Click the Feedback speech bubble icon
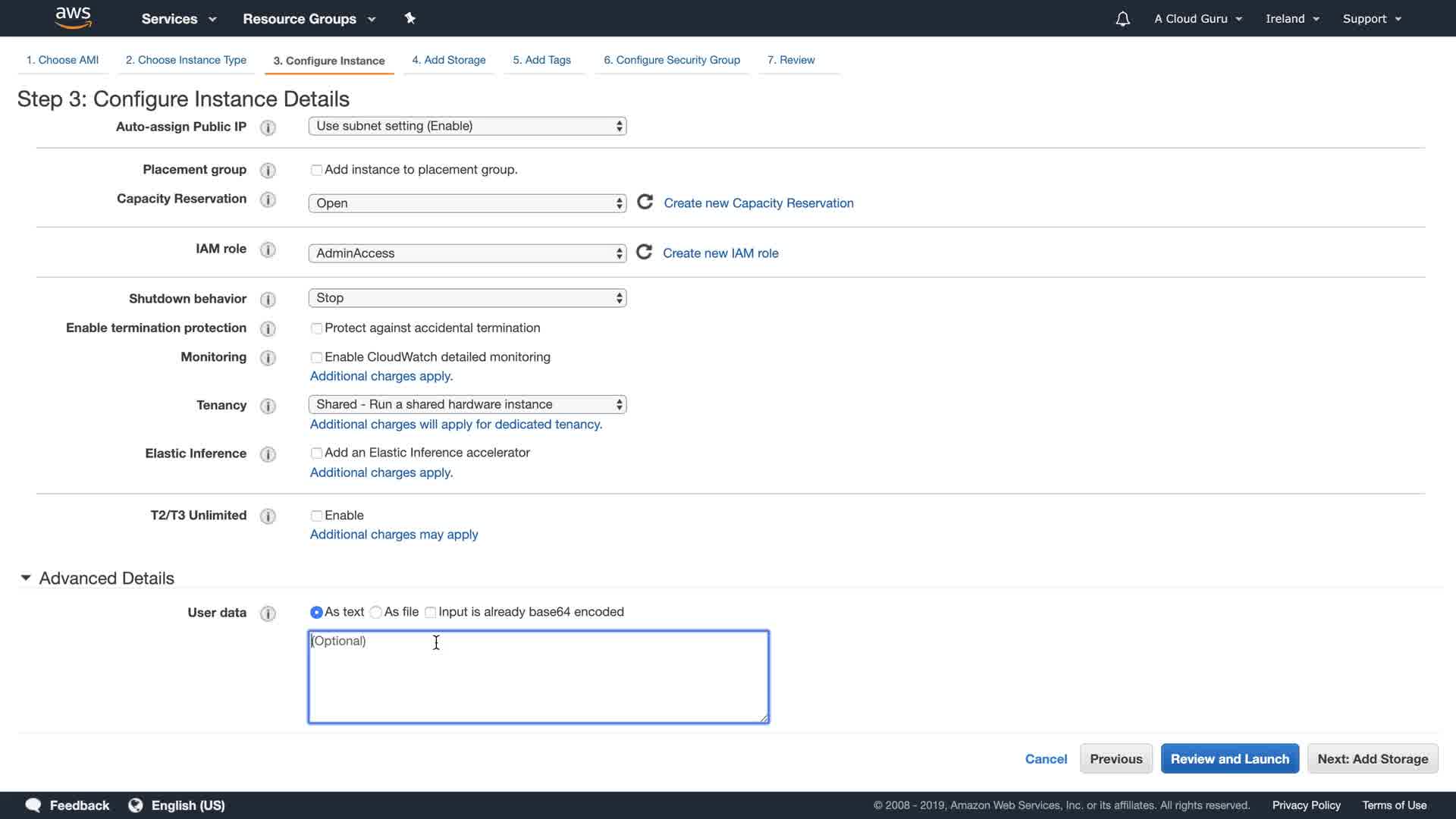 click(33, 805)
